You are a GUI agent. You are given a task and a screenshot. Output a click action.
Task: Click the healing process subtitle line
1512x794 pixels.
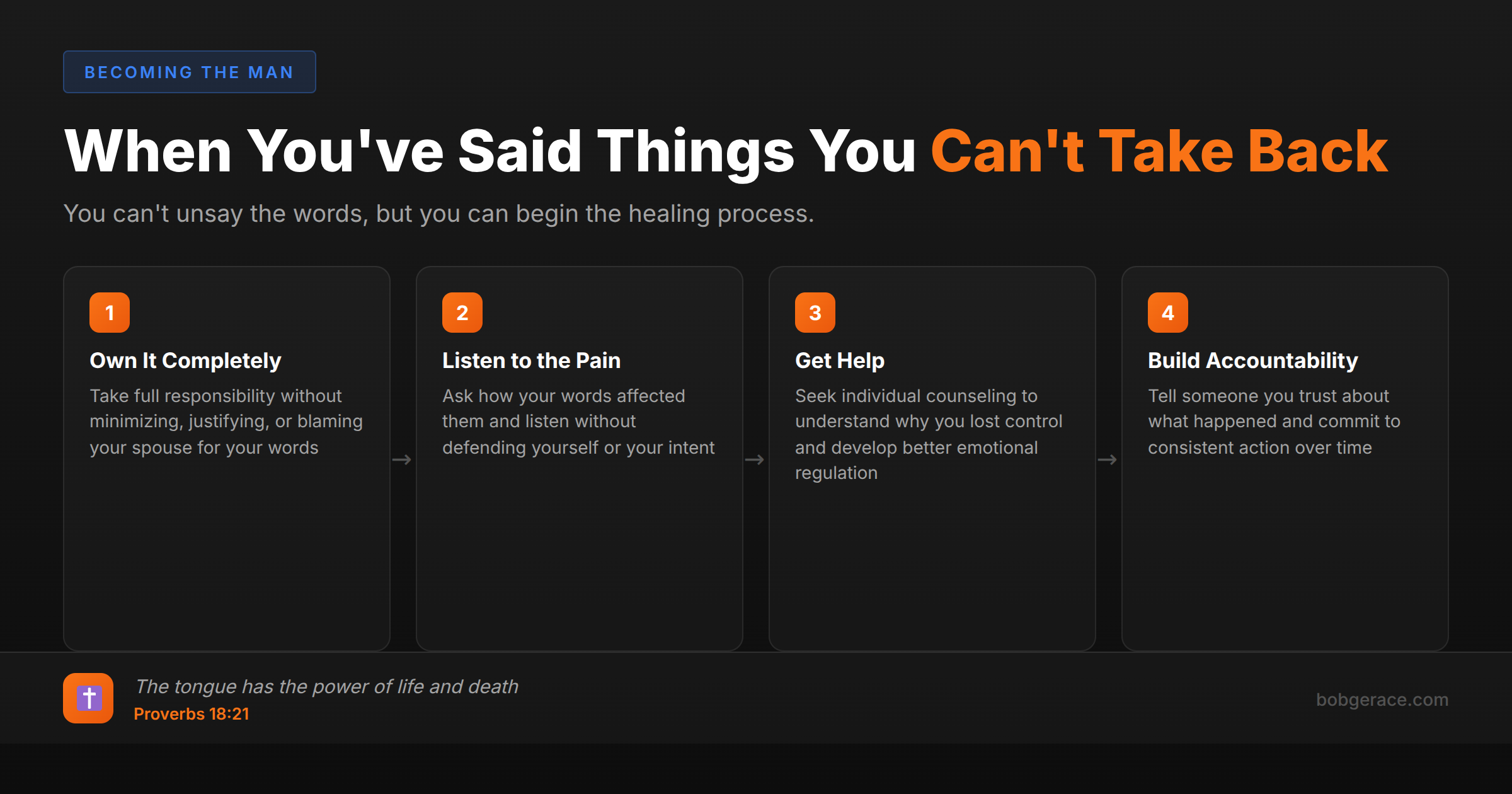tap(438, 214)
